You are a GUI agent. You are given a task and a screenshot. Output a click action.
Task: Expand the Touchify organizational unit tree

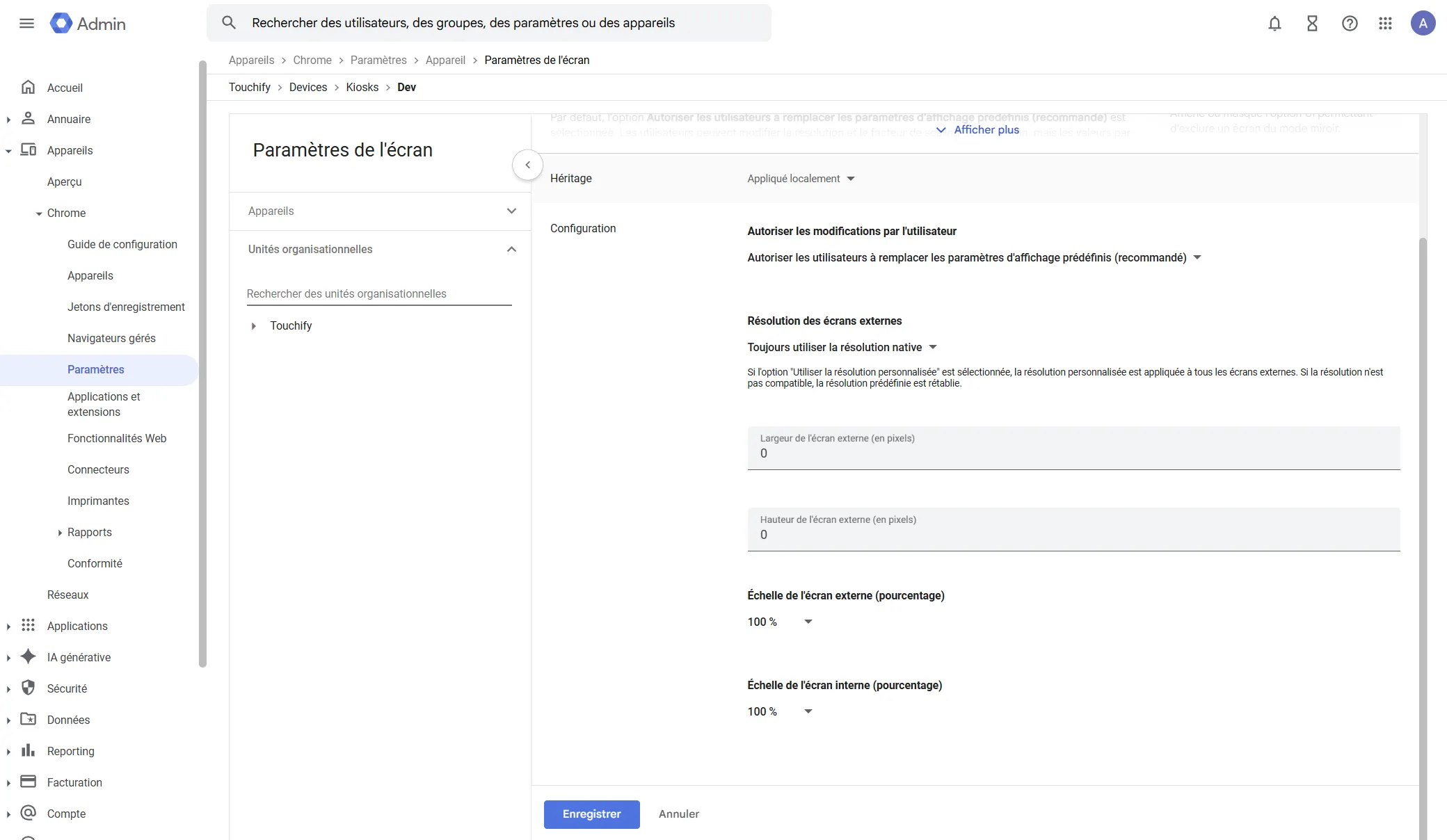point(253,325)
